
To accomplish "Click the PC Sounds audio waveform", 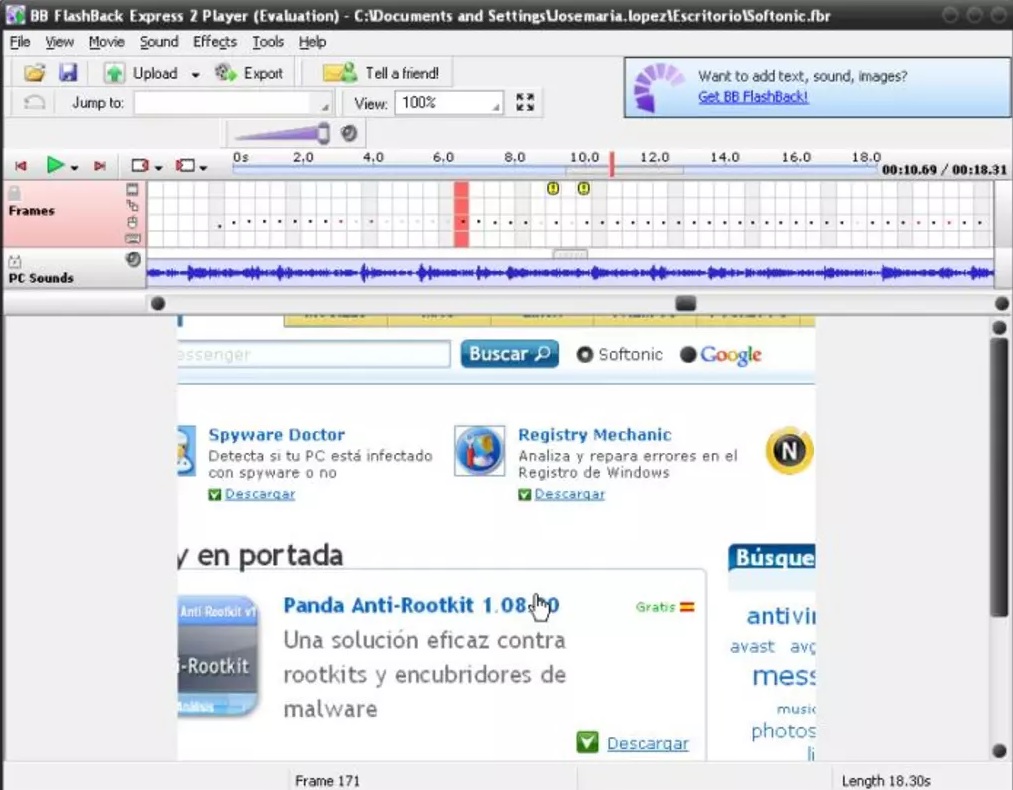I will tap(570, 273).
